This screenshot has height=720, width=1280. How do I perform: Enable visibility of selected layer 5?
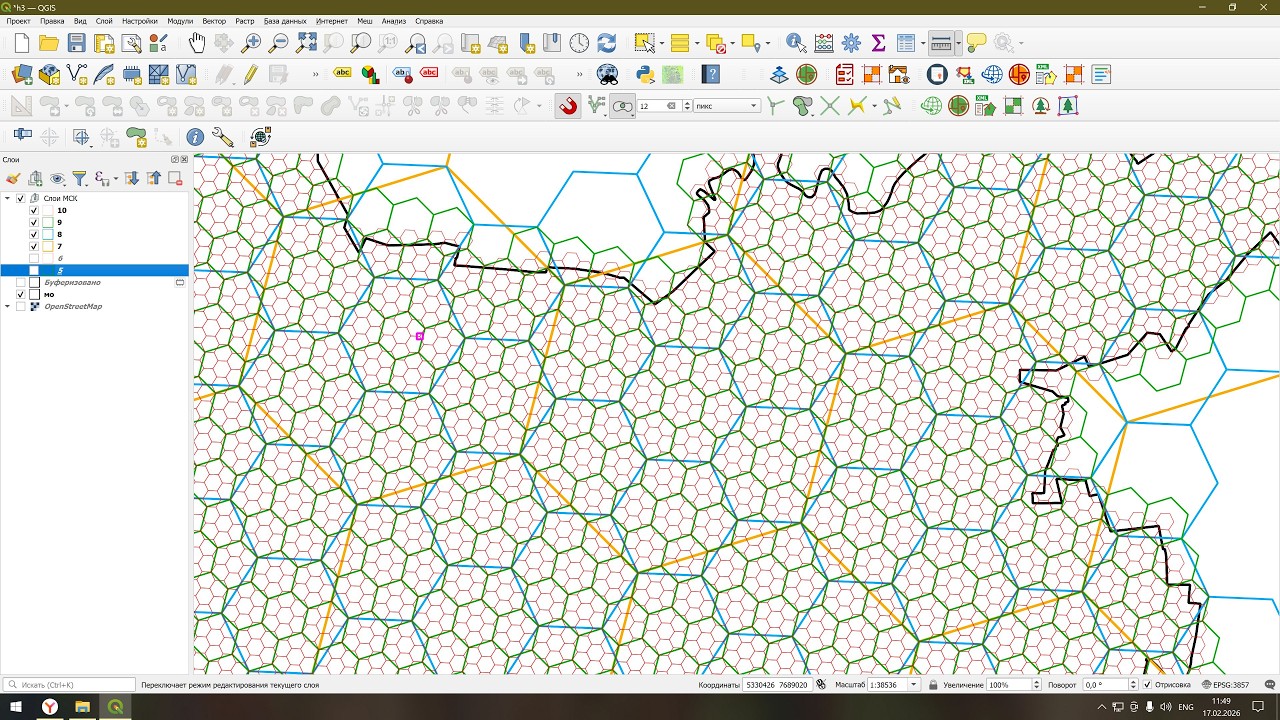coord(34,270)
